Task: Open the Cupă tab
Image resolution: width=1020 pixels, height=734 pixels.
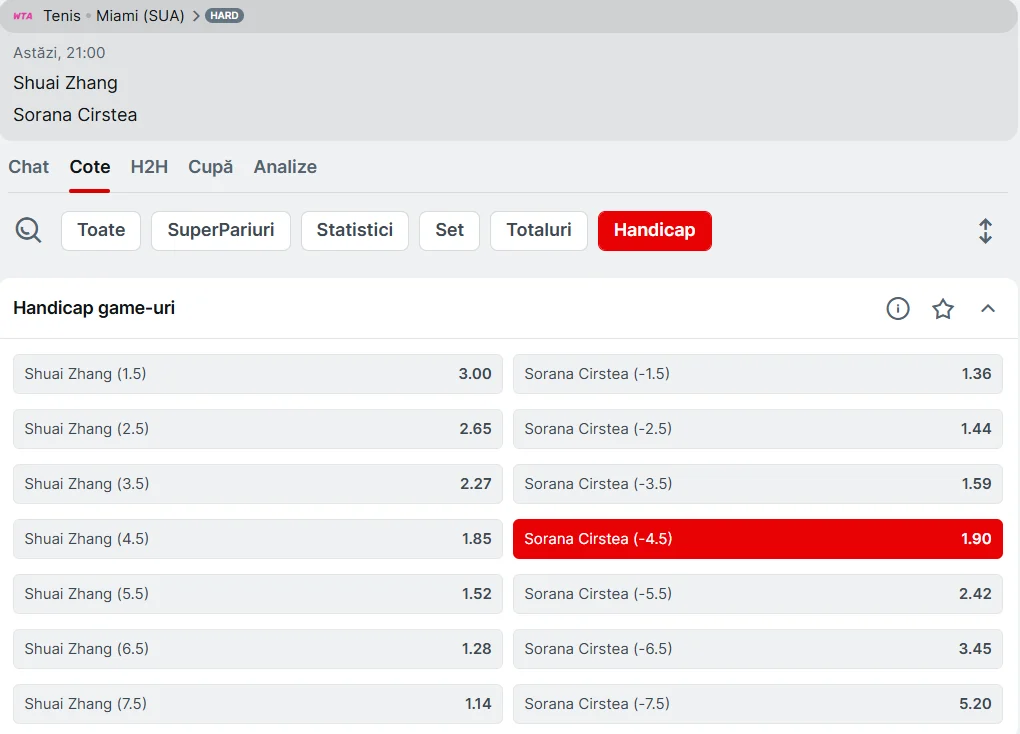Action: point(210,167)
